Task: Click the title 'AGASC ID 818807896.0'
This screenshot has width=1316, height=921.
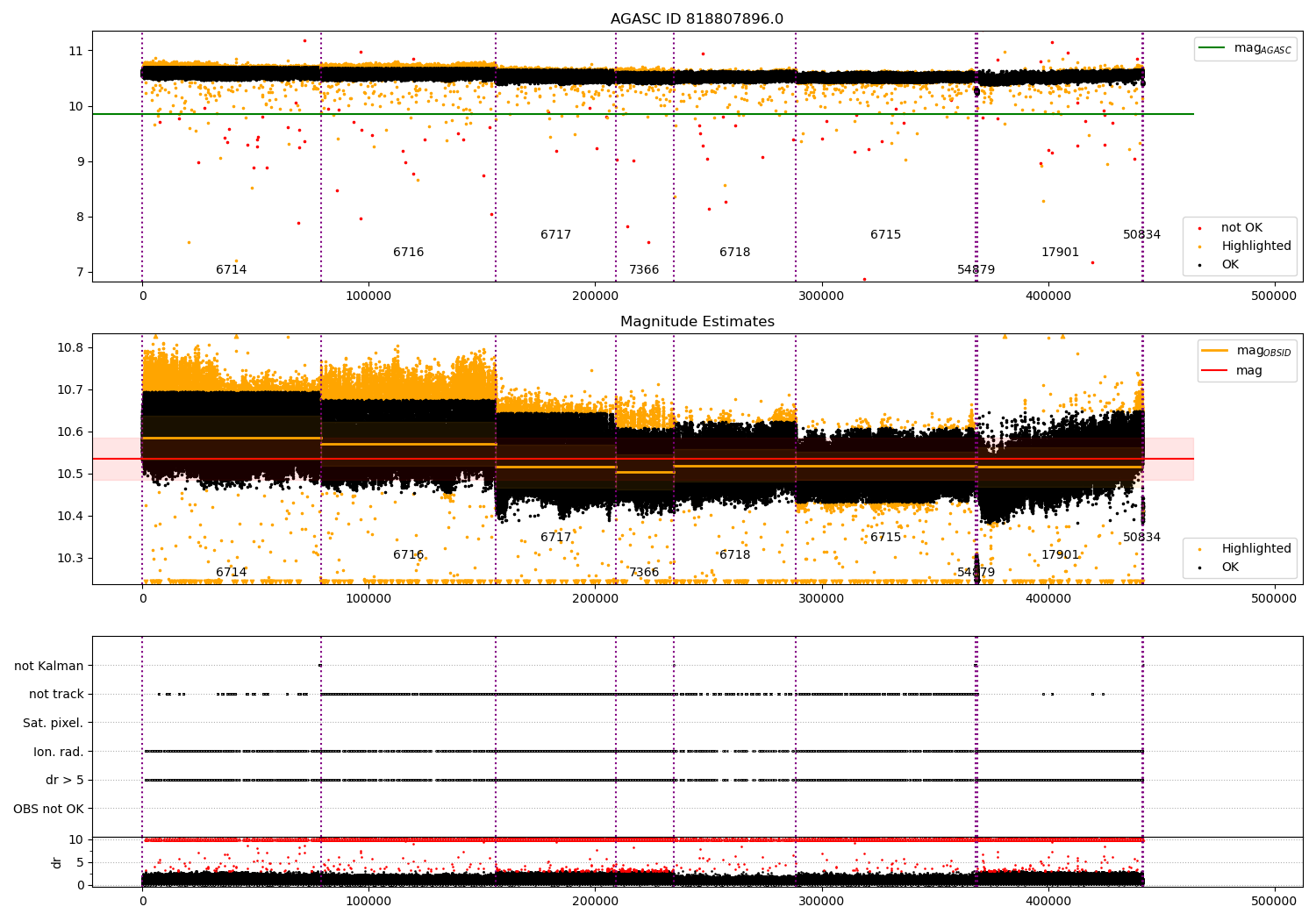Action: tap(697, 19)
